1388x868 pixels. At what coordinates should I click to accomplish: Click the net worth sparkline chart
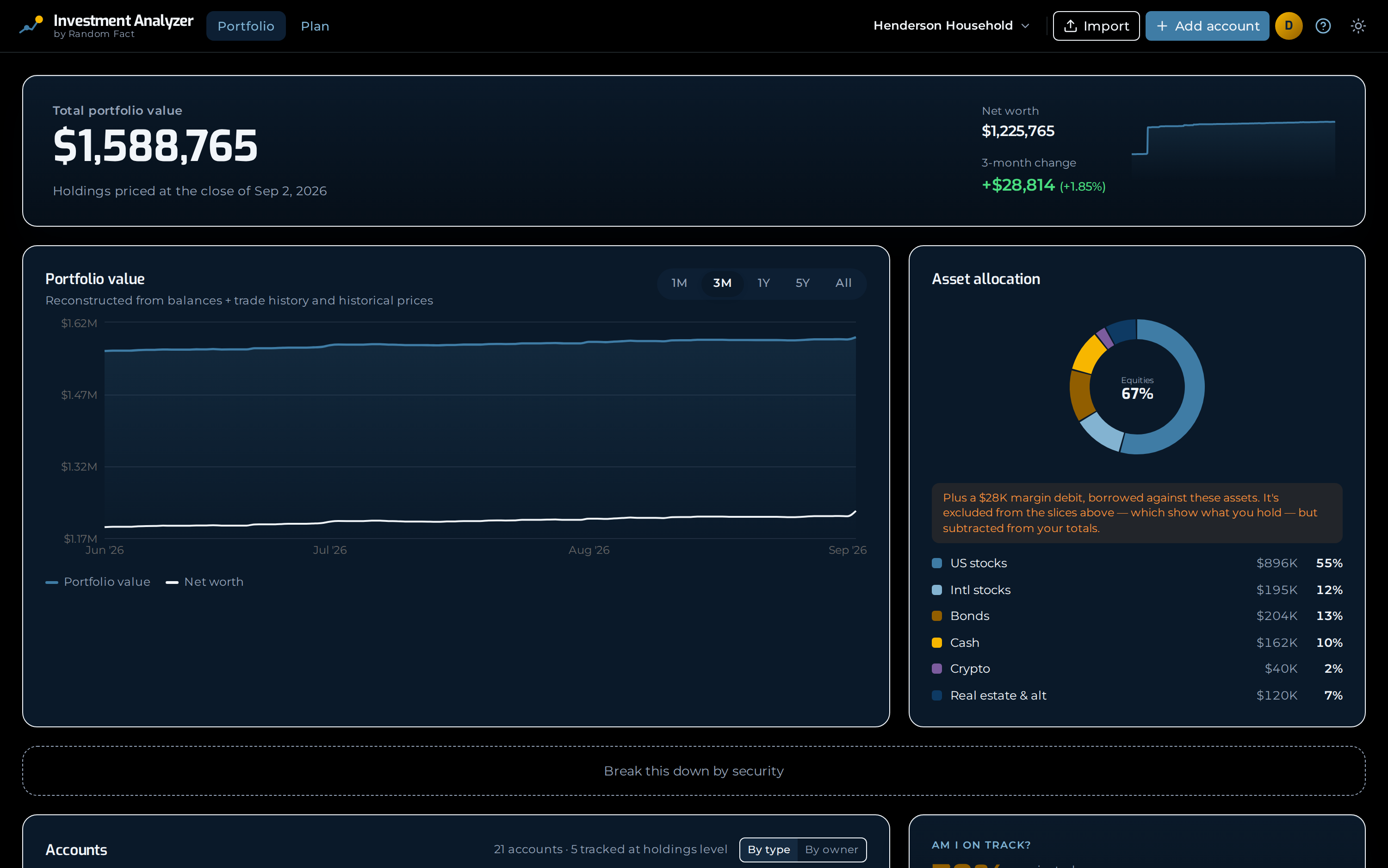(x=1233, y=146)
